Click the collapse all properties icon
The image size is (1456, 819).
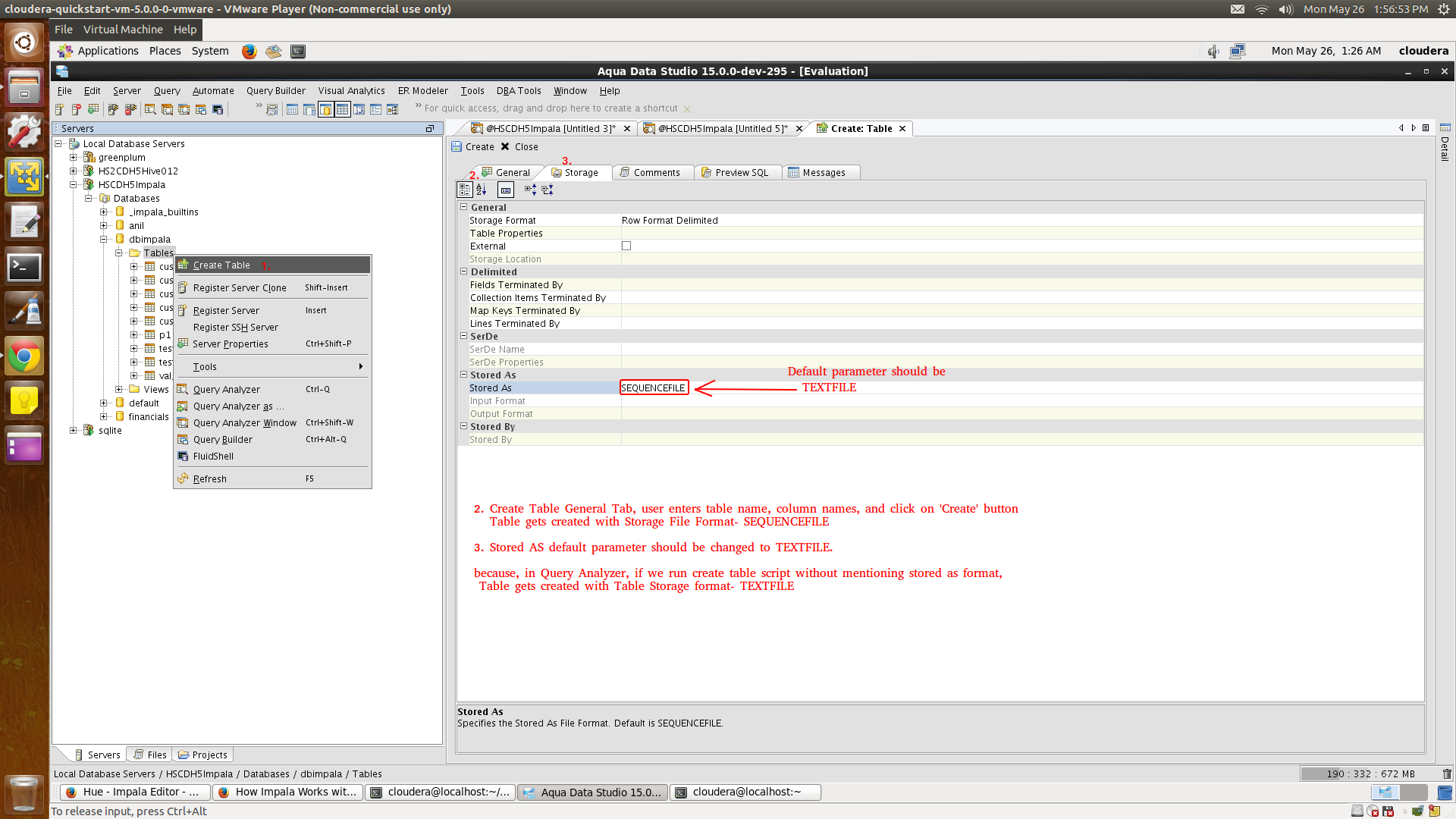(x=548, y=190)
